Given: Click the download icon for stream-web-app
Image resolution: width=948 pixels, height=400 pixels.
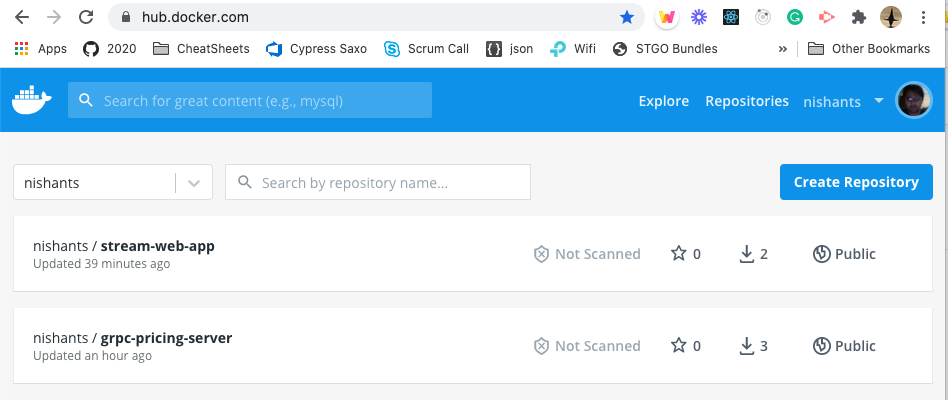Looking at the screenshot, I should pos(747,254).
